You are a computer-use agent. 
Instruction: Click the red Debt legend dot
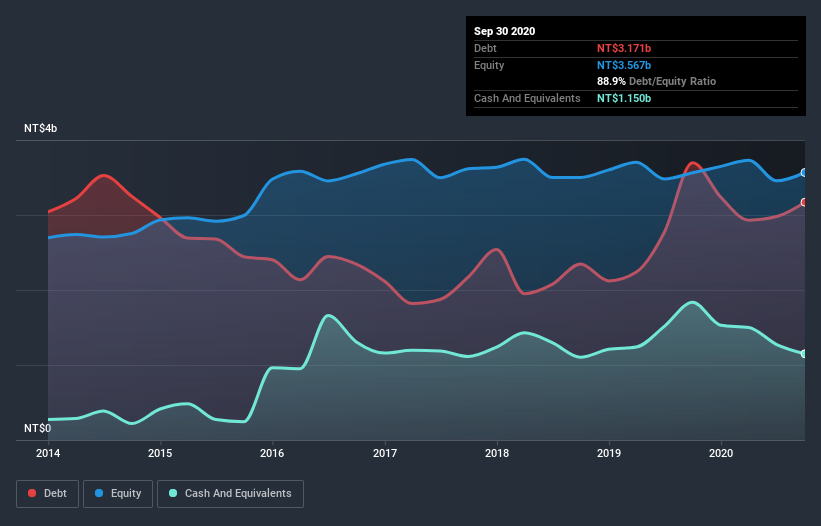[32, 493]
